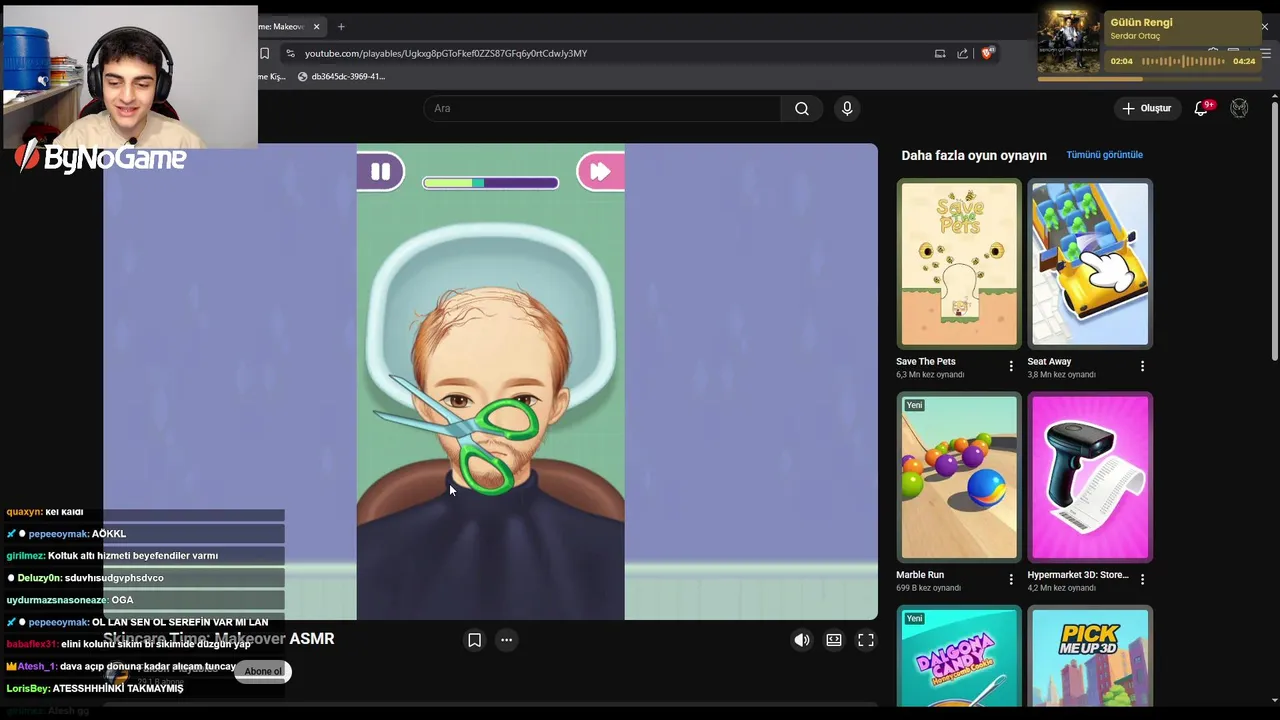
Task: Open the three-dot menu below the game
Action: 506,640
